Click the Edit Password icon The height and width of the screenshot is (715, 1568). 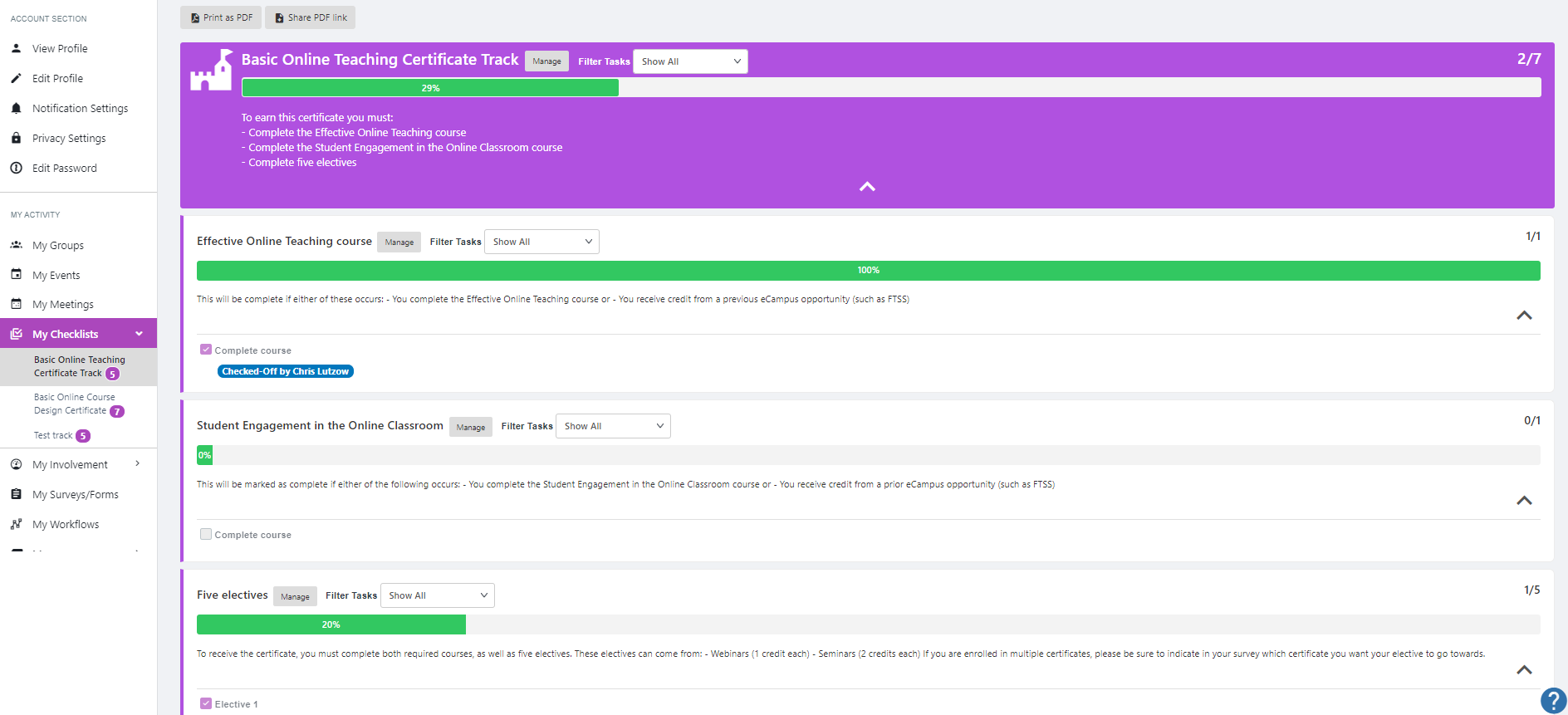coord(16,168)
